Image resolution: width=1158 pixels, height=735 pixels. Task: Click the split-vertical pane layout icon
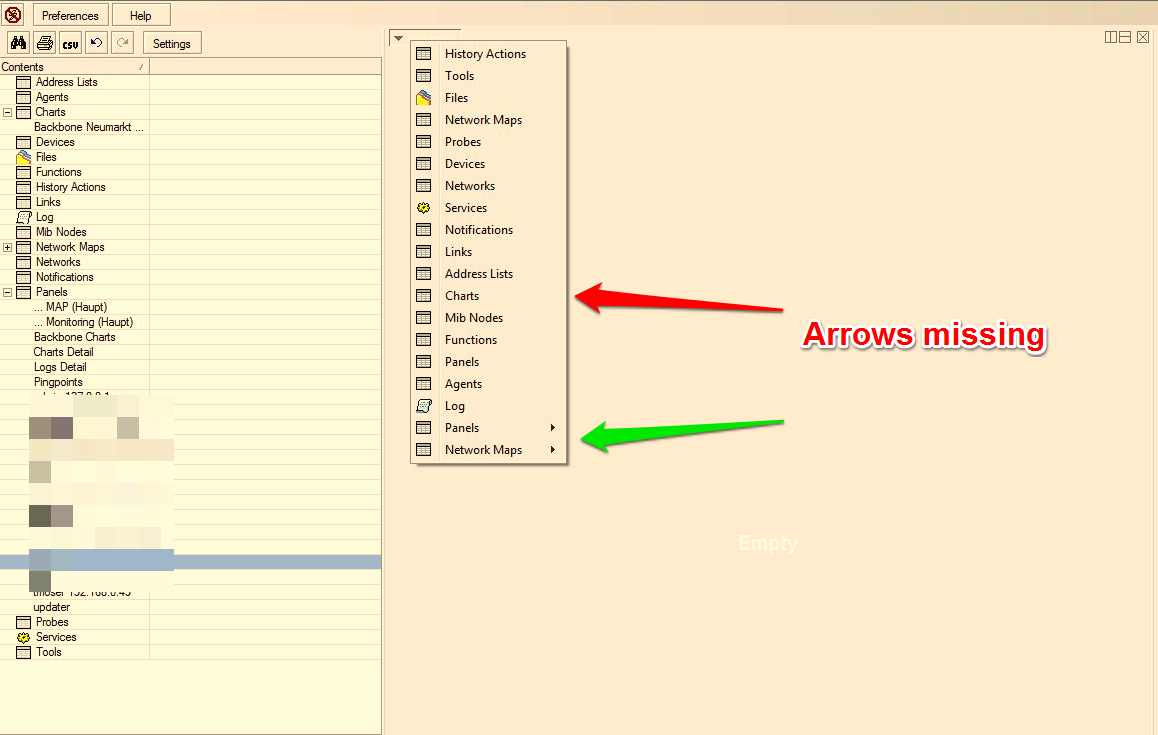(1111, 37)
